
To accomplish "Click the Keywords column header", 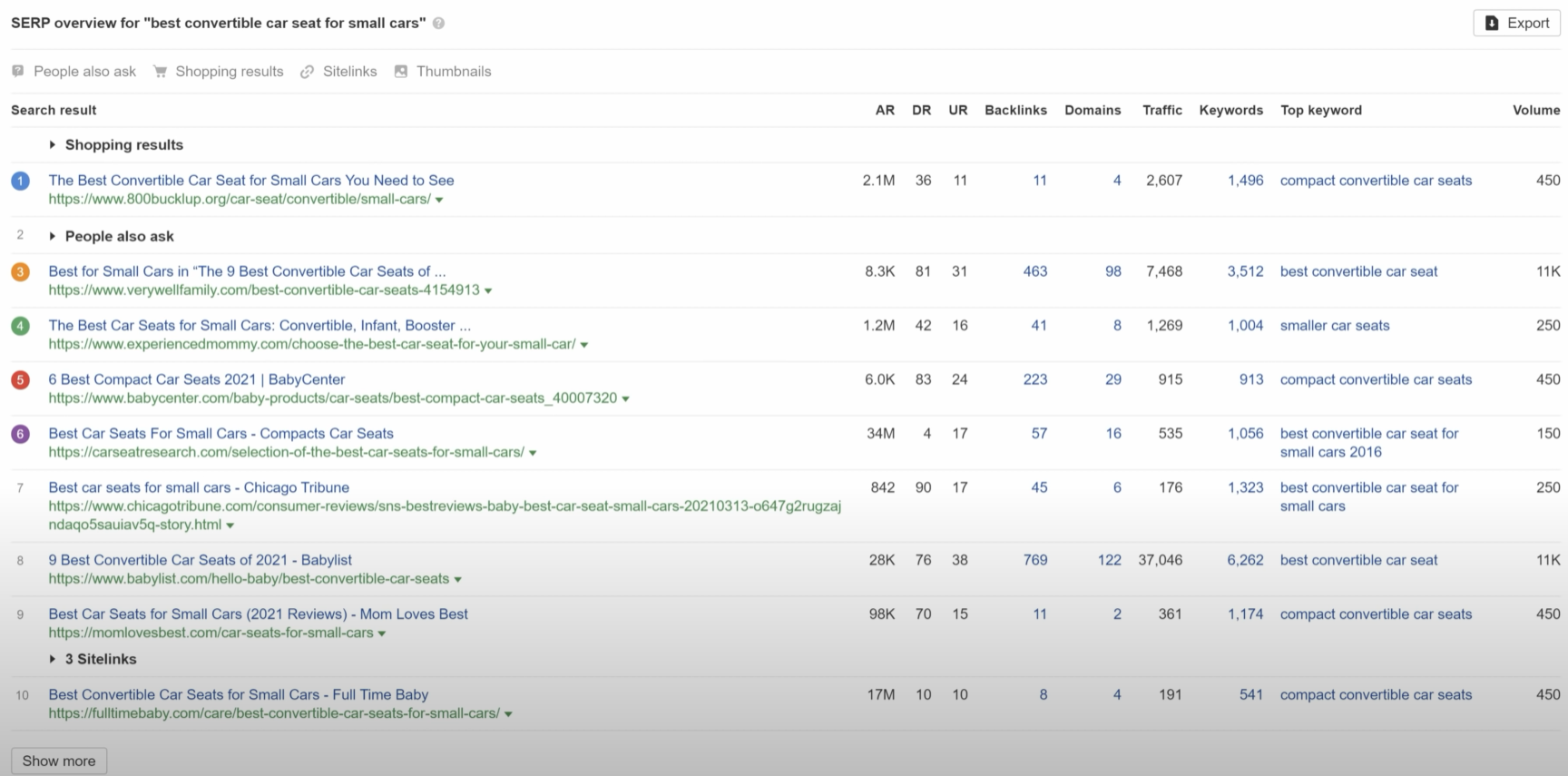I will [x=1231, y=110].
